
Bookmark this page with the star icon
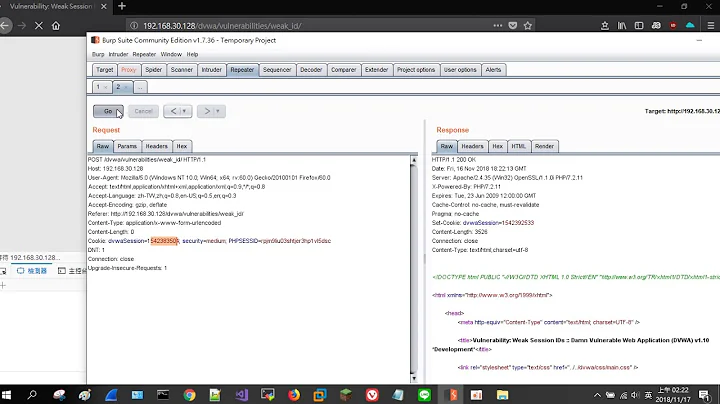tap(528, 26)
